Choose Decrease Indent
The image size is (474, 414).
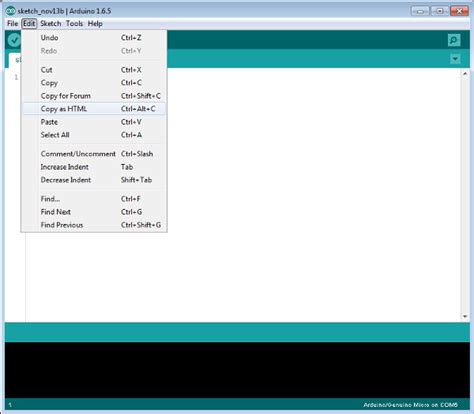click(x=94, y=180)
